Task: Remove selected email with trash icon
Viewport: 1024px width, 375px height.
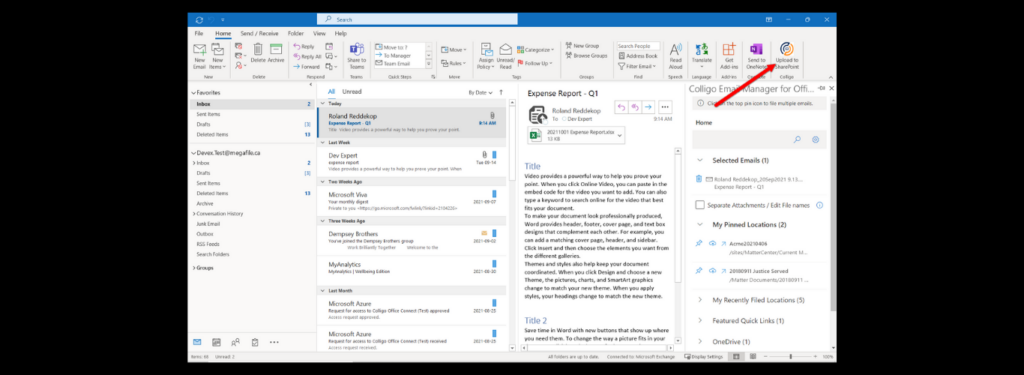Action: 699,178
